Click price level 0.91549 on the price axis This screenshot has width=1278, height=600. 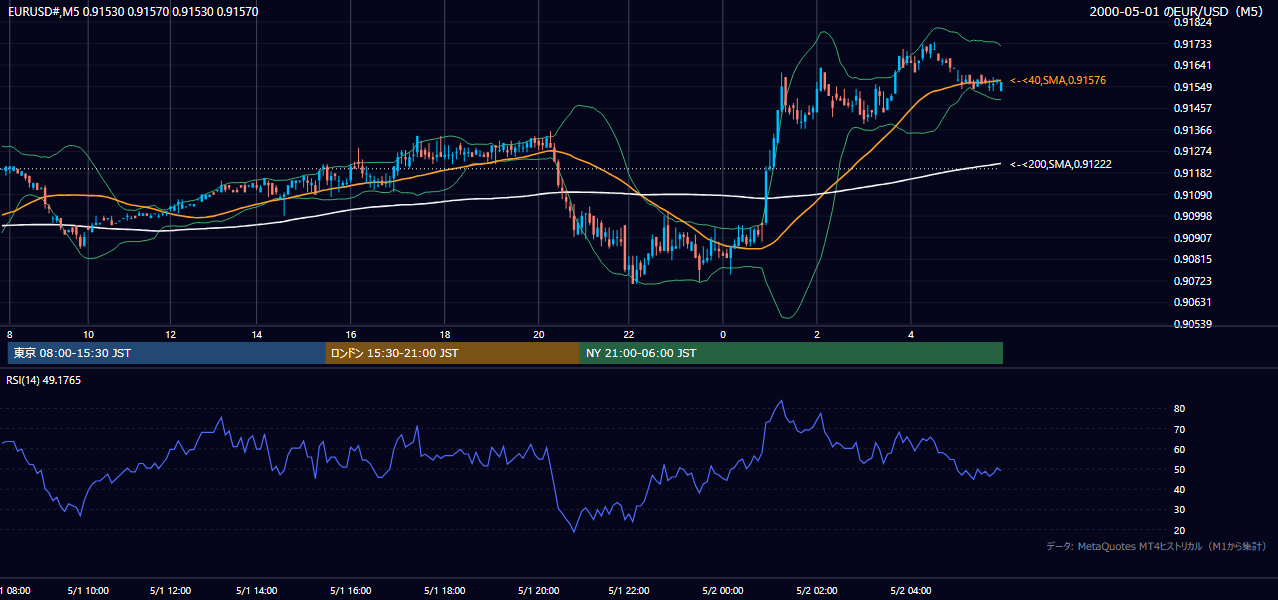(1192, 87)
